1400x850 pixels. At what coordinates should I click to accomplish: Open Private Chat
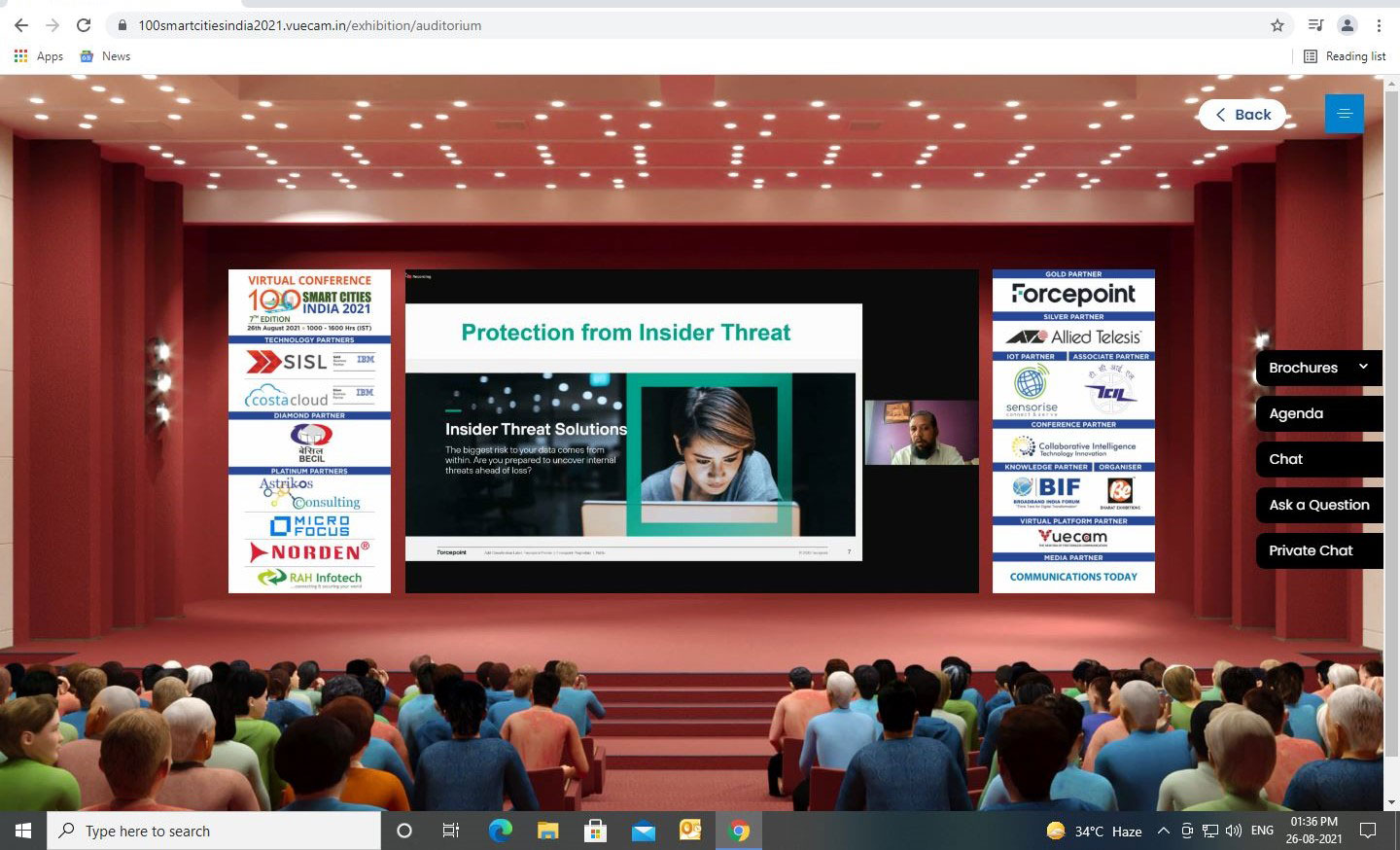pyautogui.click(x=1318, y=550)
